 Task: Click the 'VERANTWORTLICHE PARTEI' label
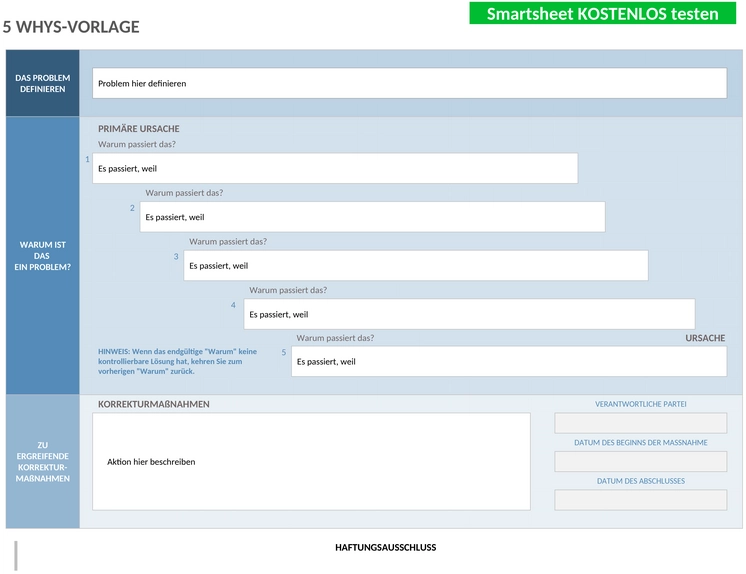click(640, 404)
